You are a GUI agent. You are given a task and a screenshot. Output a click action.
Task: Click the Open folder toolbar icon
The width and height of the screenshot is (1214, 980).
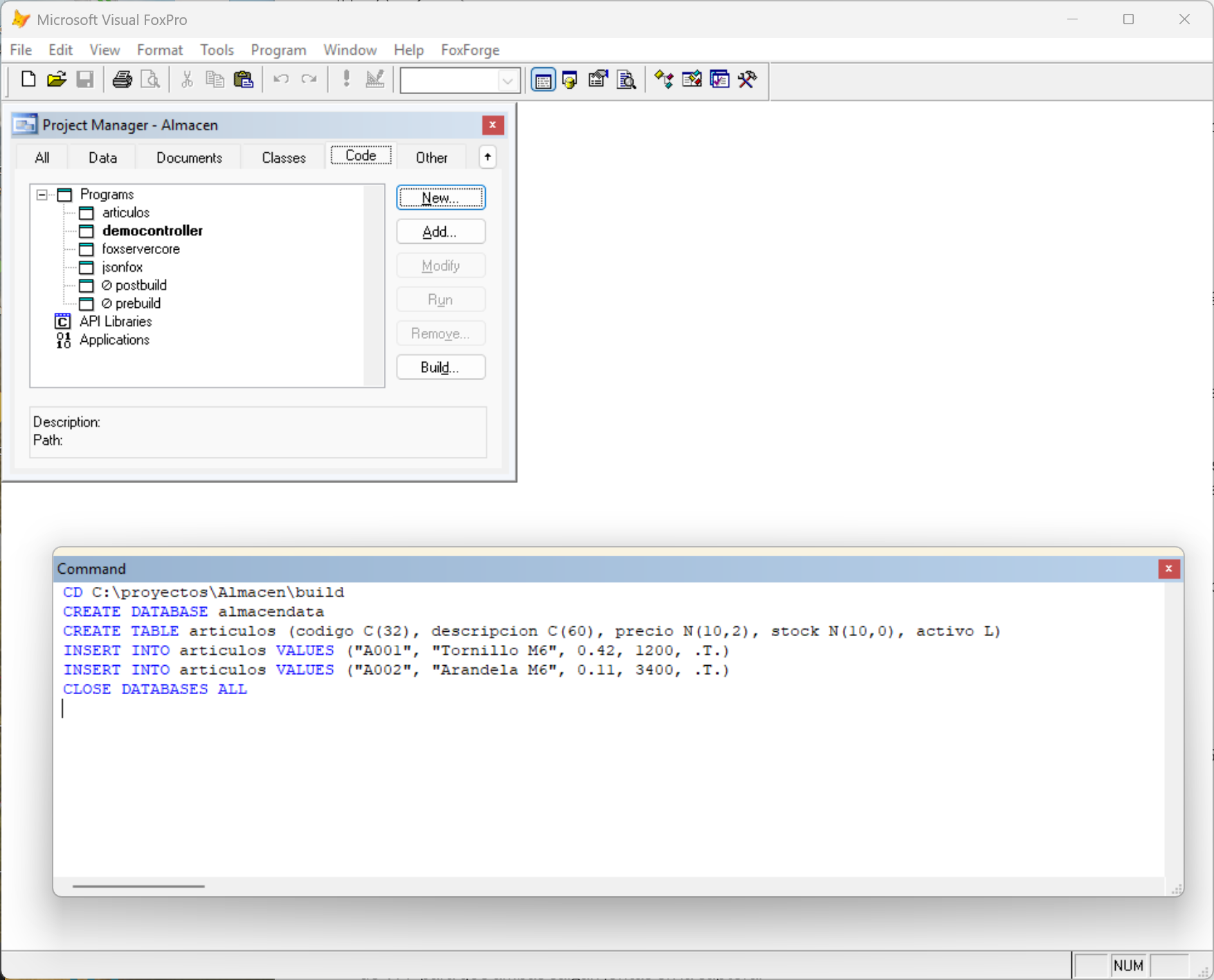[x=57, y=80]
